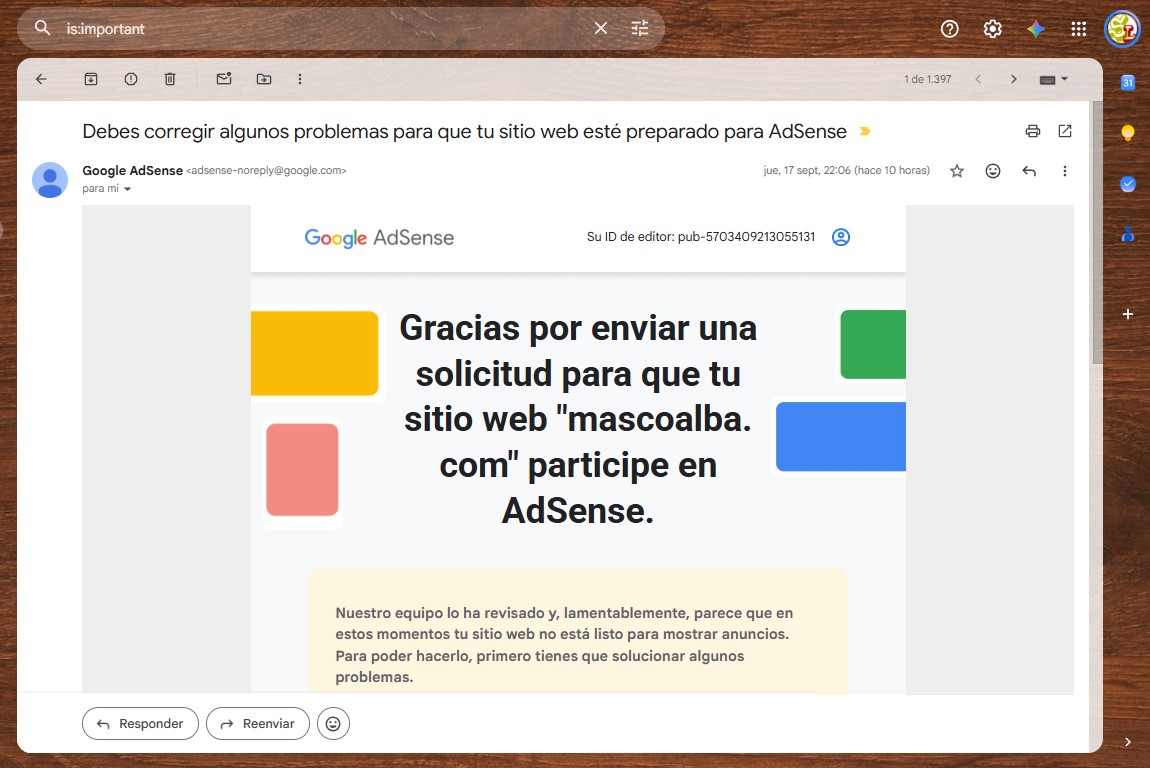
Task: Go back to the message list
Action: coord(41,79)
